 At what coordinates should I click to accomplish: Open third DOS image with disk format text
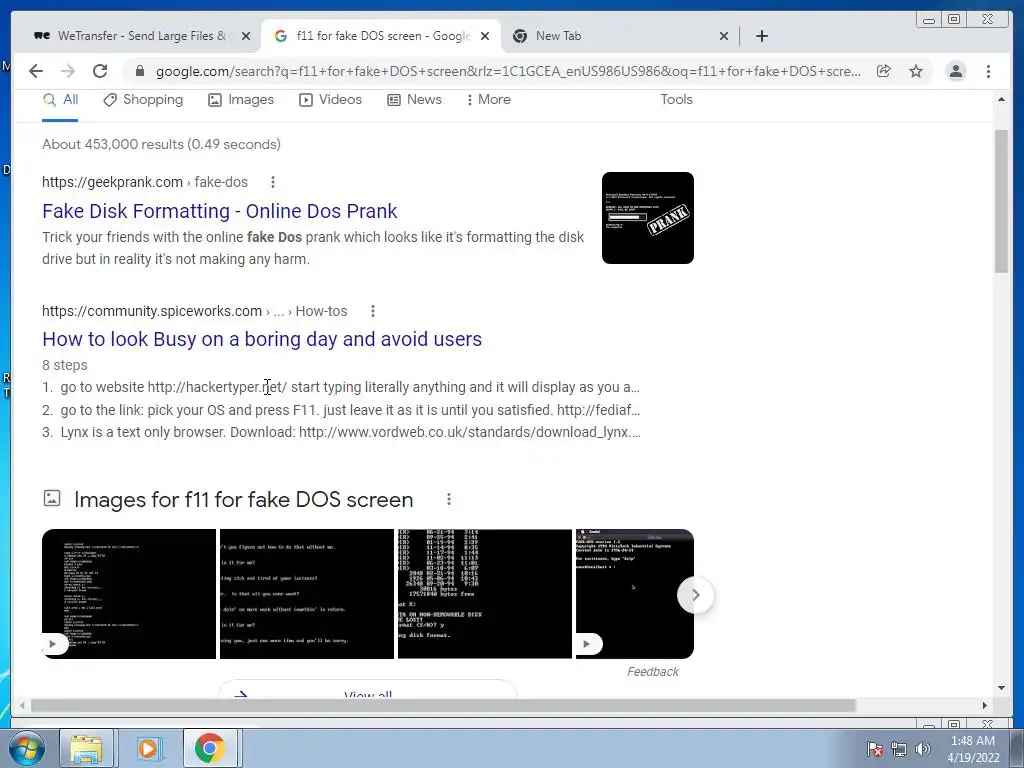point(485,594)
